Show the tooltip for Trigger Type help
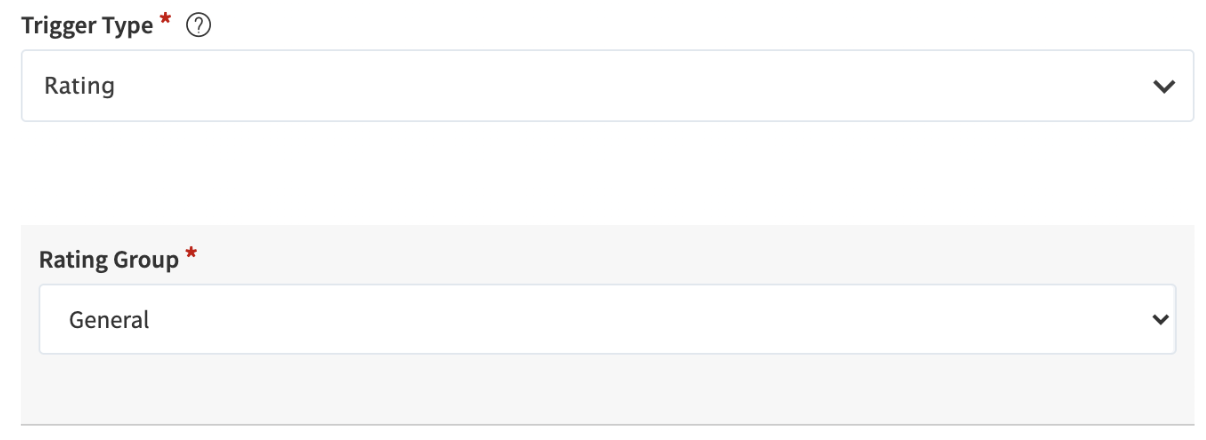Viewport: 1206px width, 440px height. pos(198,28)
